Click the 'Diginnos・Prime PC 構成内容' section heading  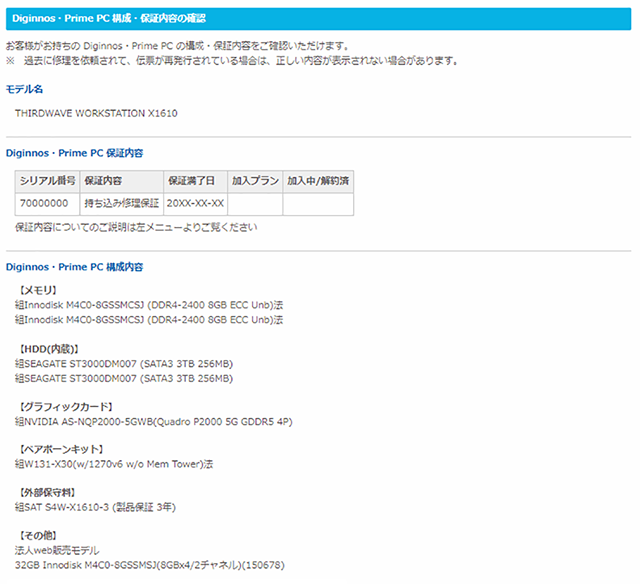coord(74,267)
